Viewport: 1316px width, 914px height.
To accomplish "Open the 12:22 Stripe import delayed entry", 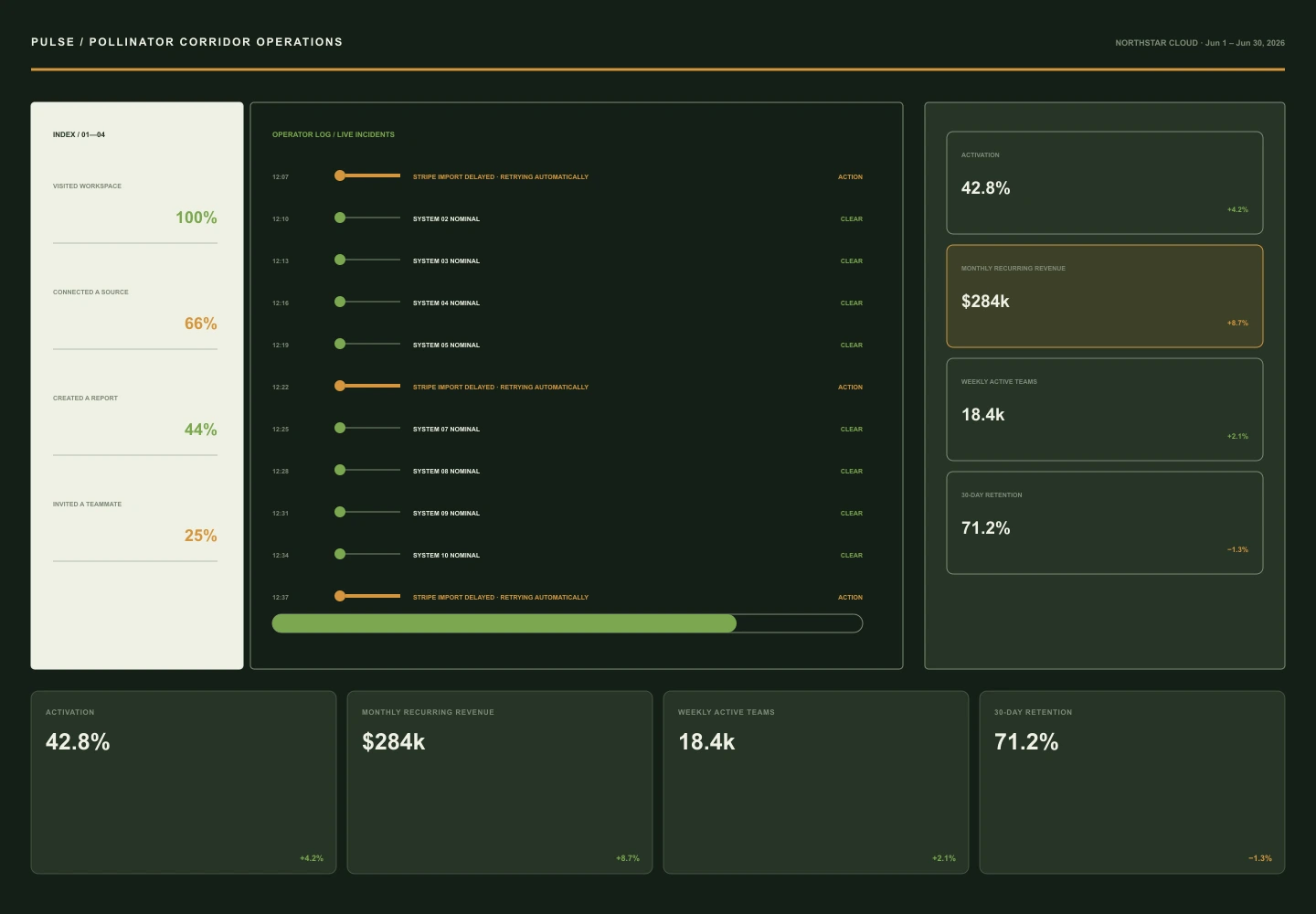I will [501, 387].
